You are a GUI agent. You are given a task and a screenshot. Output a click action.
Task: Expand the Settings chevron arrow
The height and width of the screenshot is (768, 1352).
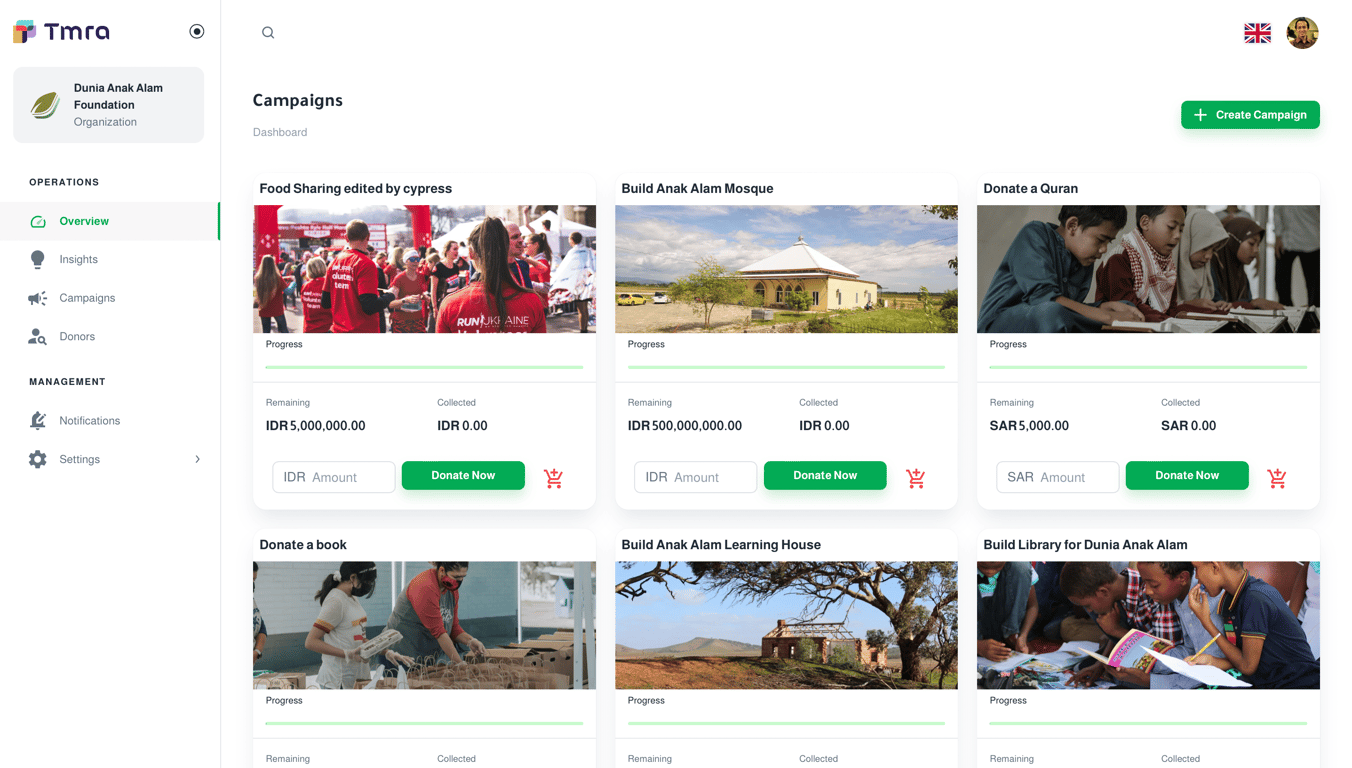coord(197,459)
